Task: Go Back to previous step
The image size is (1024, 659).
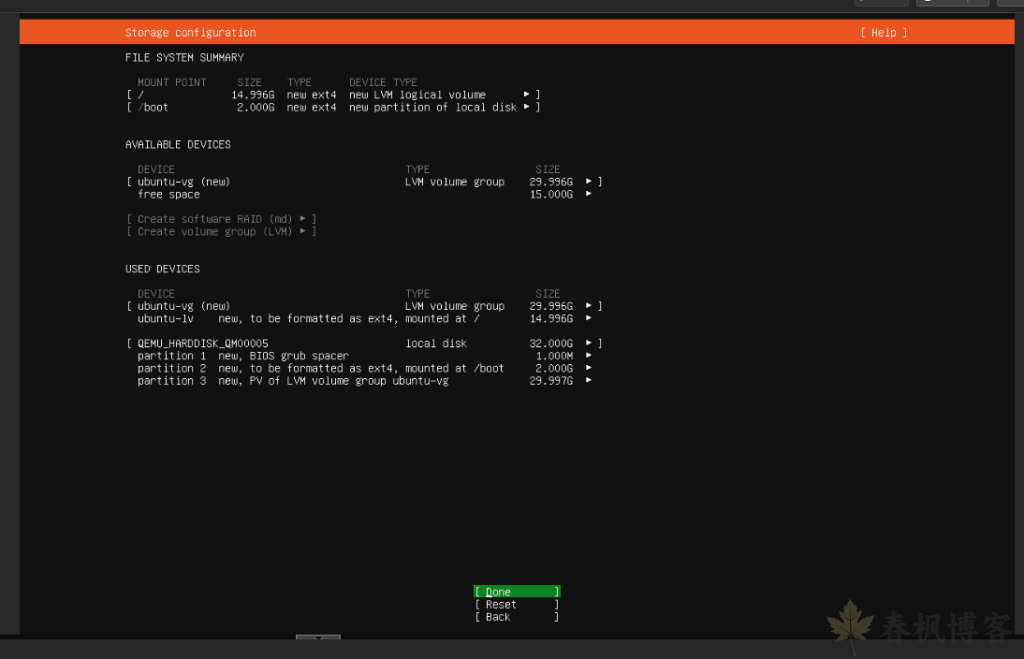Action: pos(517,617)
